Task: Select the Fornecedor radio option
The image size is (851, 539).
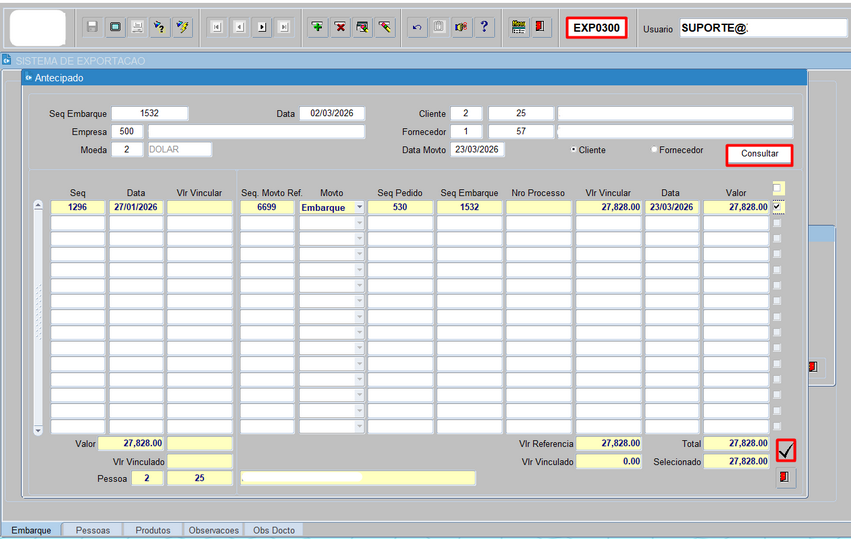Action: tap(654, 150)
